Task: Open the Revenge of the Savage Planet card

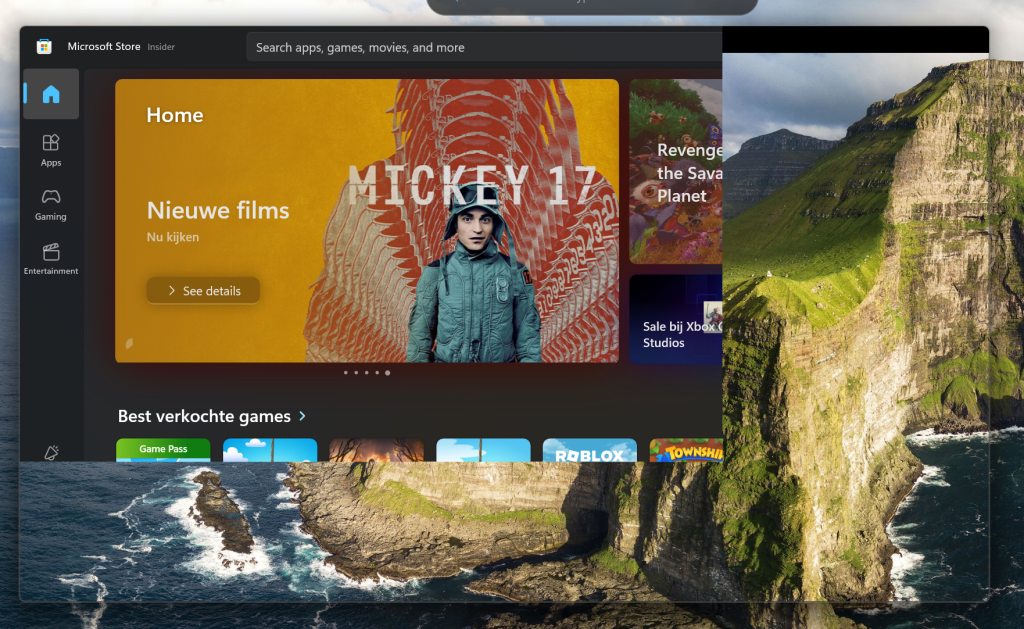Action: (676, 171)
